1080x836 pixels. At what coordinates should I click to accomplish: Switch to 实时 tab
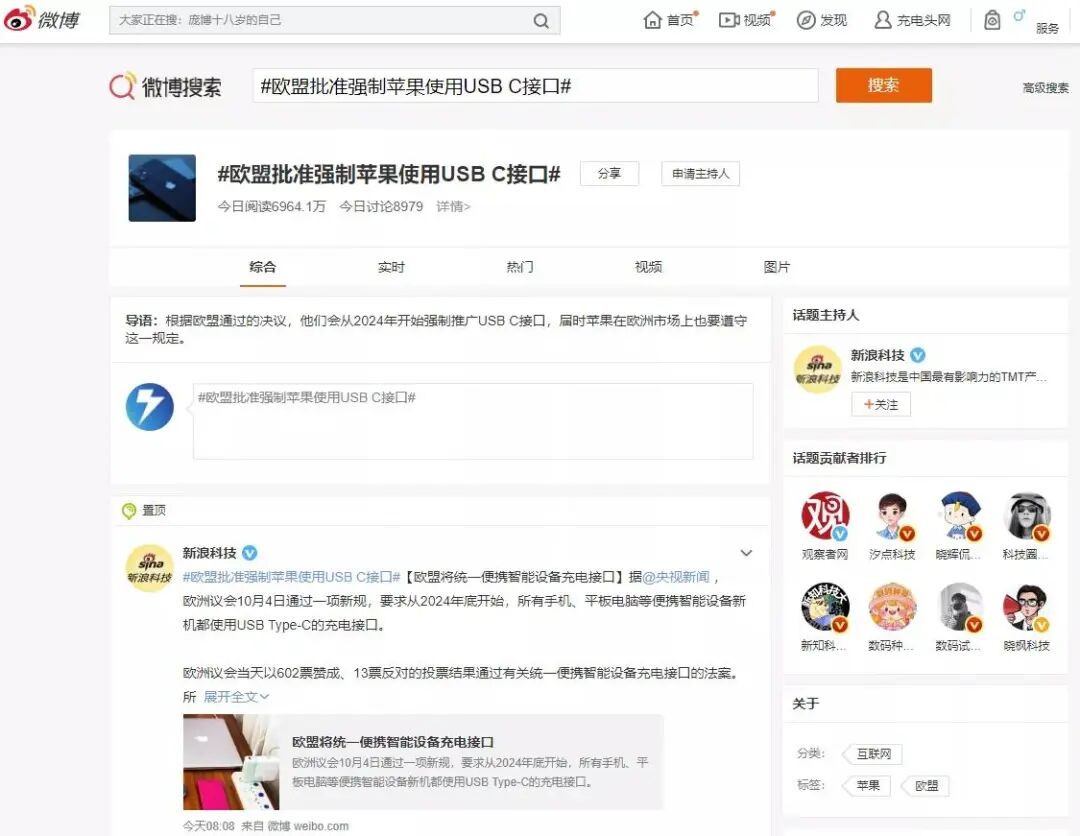pyautogui.click(x=391, y=267)
